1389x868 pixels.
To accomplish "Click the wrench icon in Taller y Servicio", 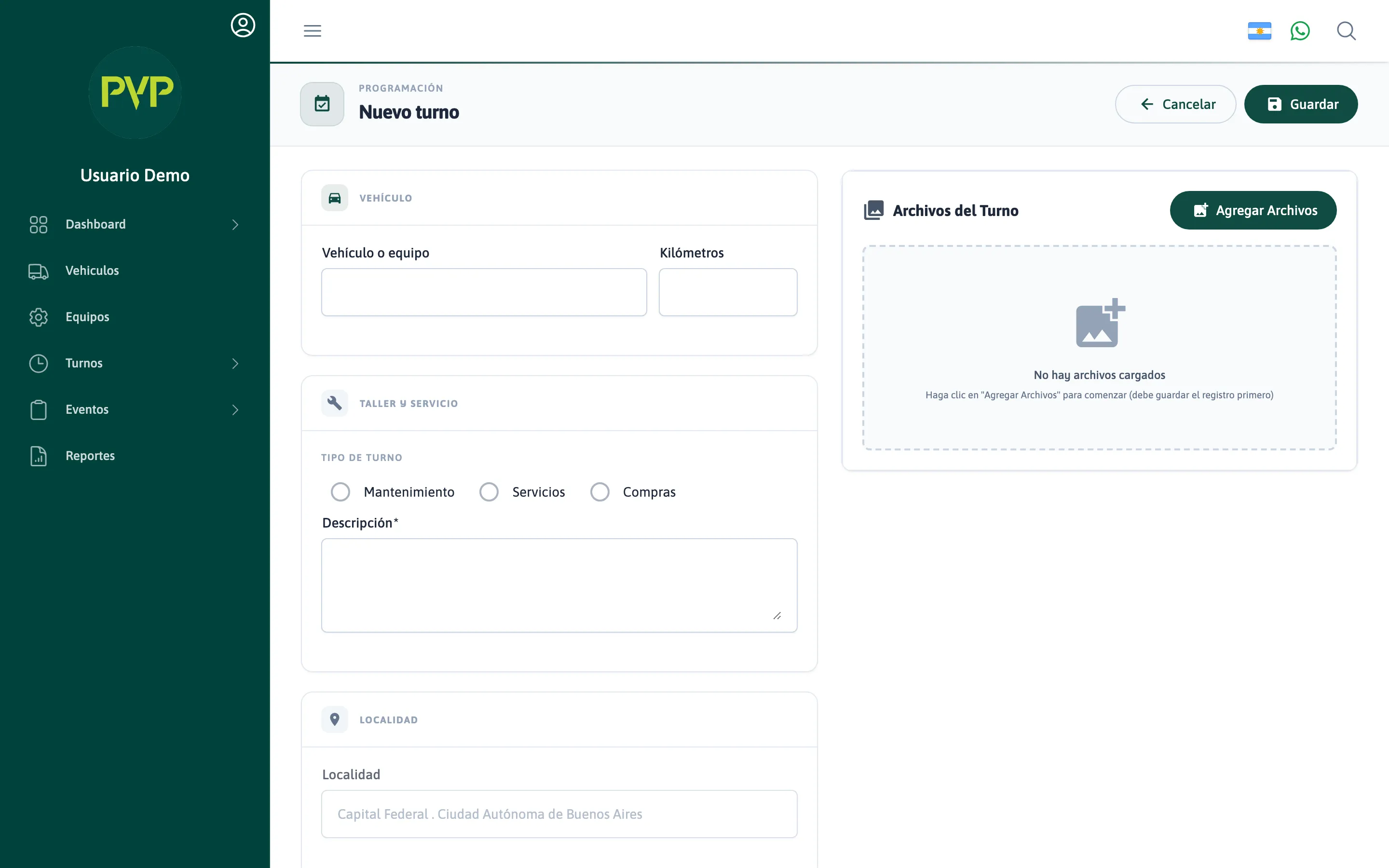I will [x=335, y=404].
